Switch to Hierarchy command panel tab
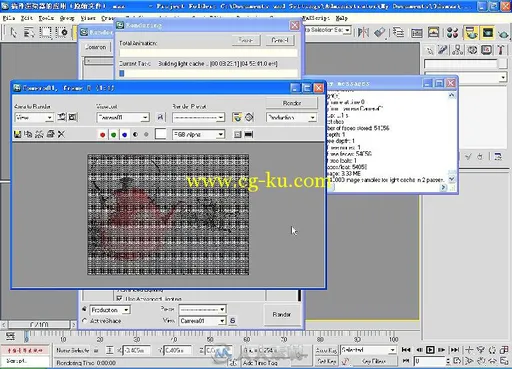This screenshot has height=369, width=512. pyautogui.click(x=457, y=50)
